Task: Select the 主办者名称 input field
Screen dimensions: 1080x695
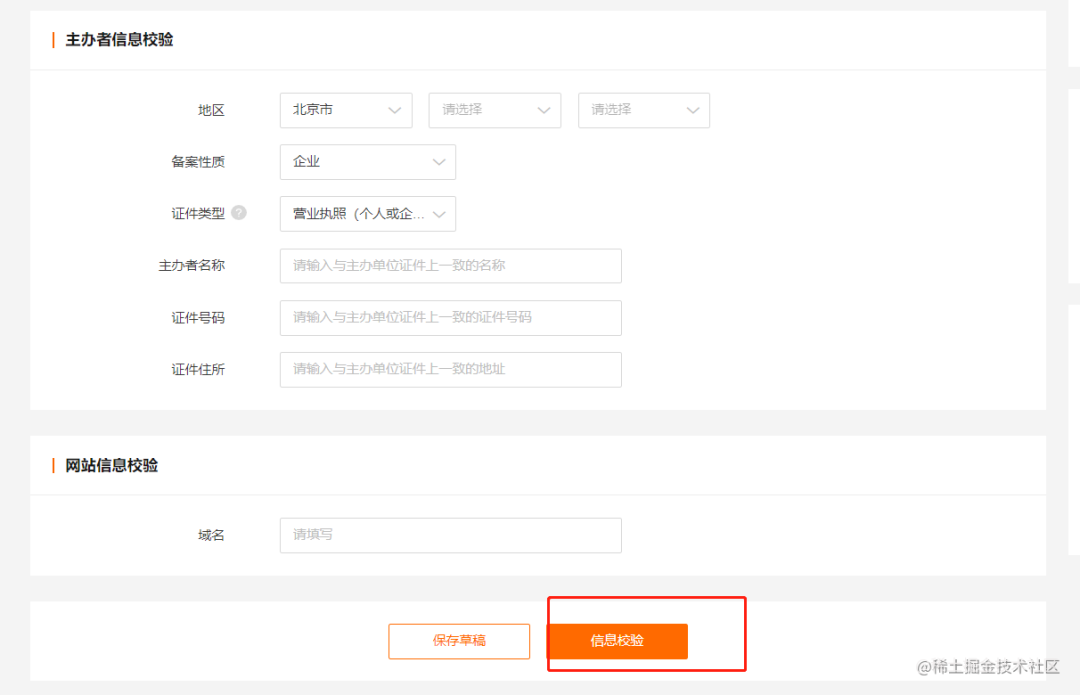Action: pyautogui.click(x=450, y=265)
